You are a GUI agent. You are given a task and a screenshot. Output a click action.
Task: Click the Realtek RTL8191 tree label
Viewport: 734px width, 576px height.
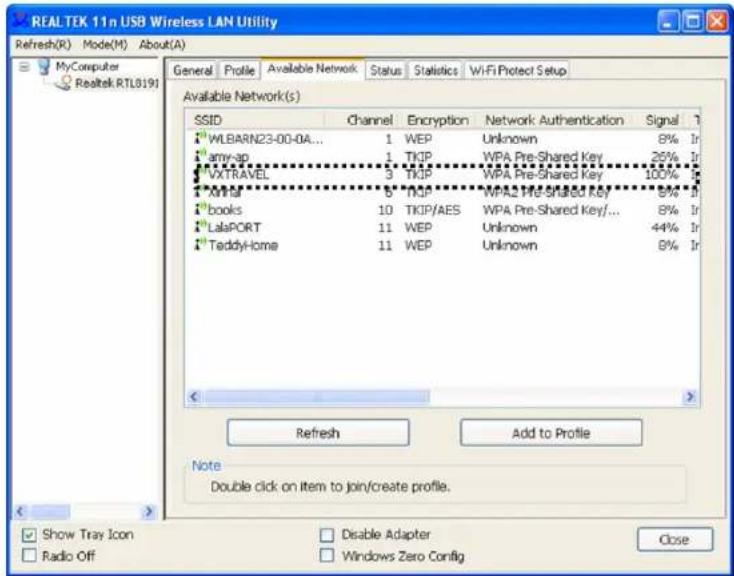(117, 83)
